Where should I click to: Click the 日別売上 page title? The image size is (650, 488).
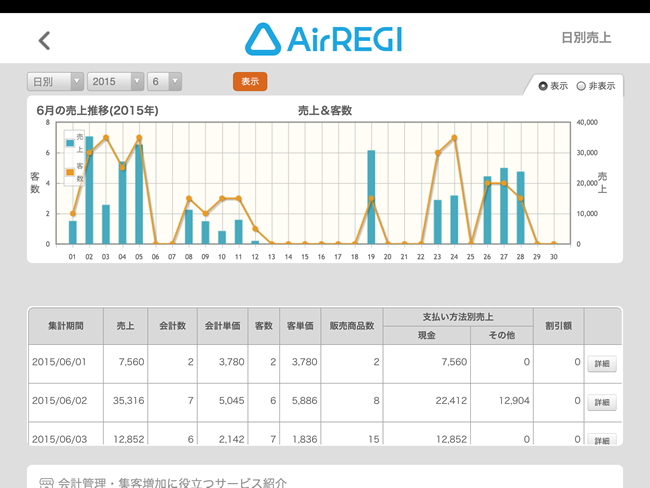(x=586, y=39)
